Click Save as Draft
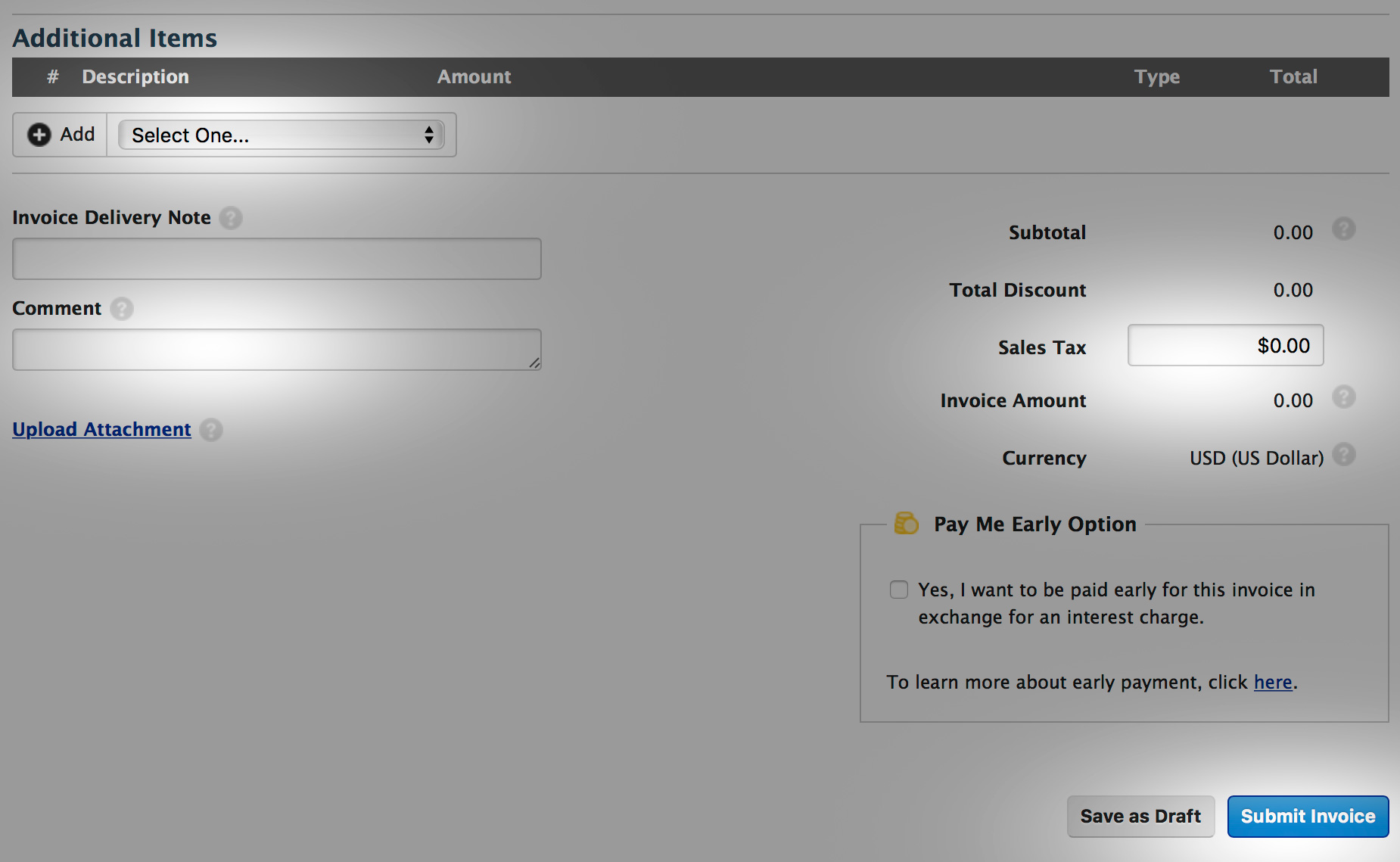Screen dimensions: 1400x862 1140,817
